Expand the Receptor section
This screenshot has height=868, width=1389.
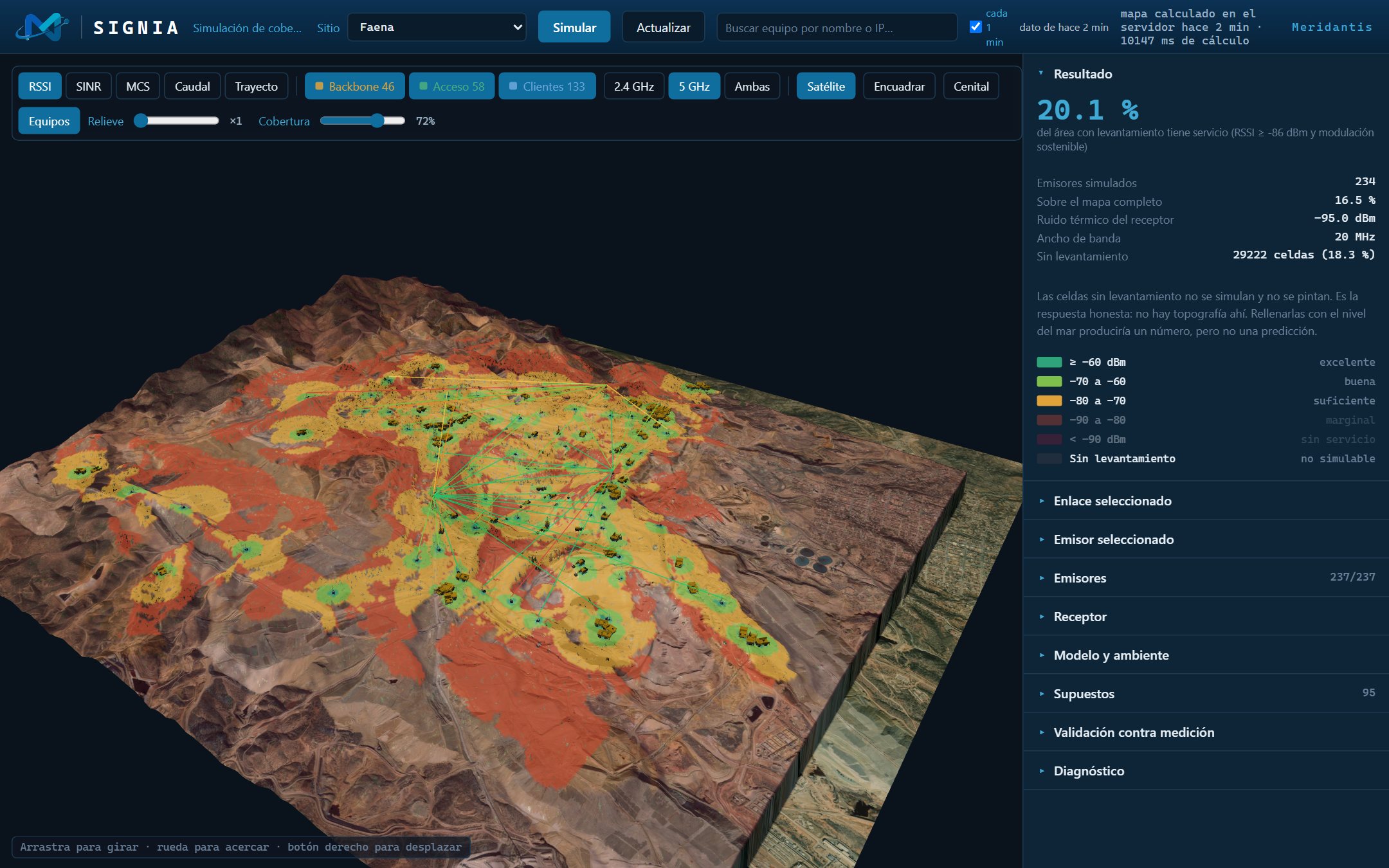pos(1206,617)
